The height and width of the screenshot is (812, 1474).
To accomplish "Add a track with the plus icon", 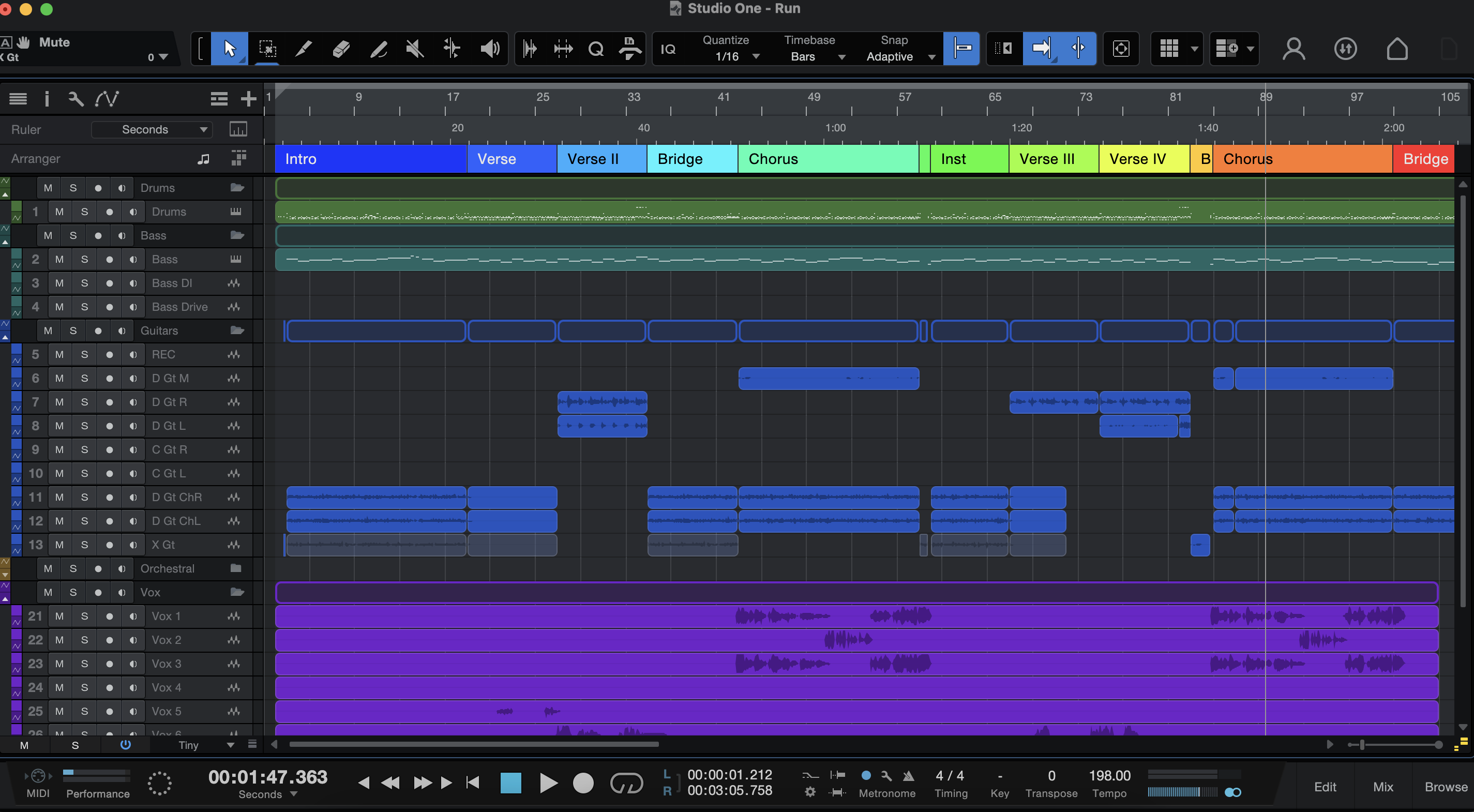I will [248, 99].
